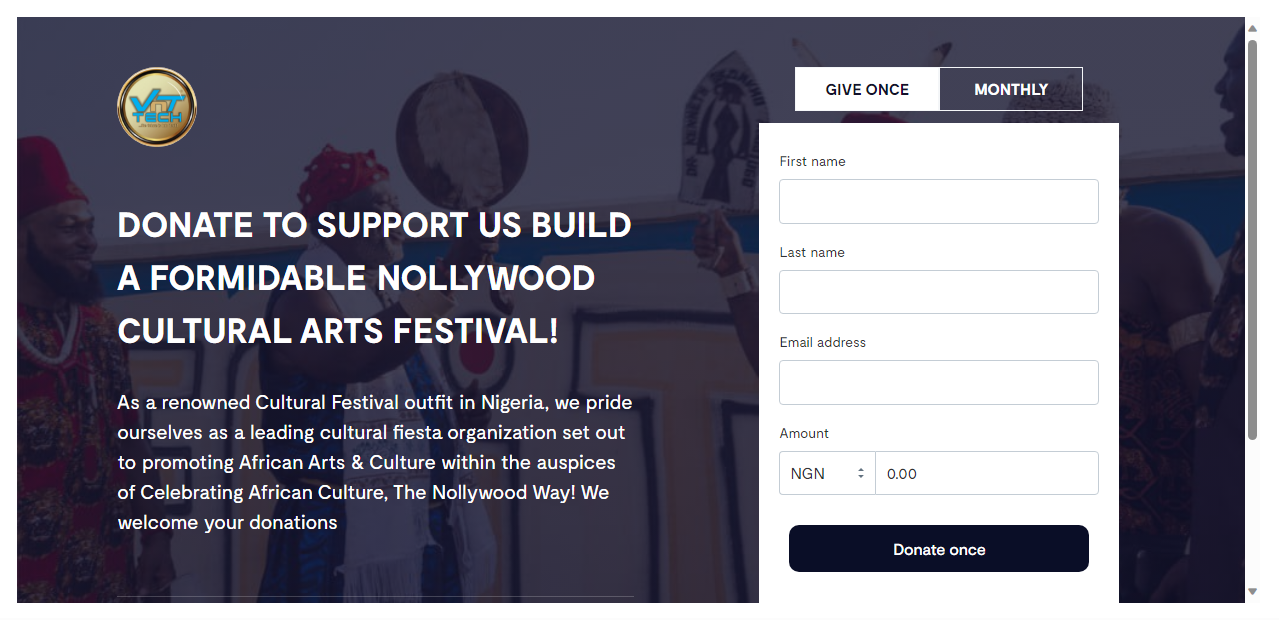The height and width of the screenshot is (620, 1279).
Task: Click the Last name label
Action: coord(812,252)
